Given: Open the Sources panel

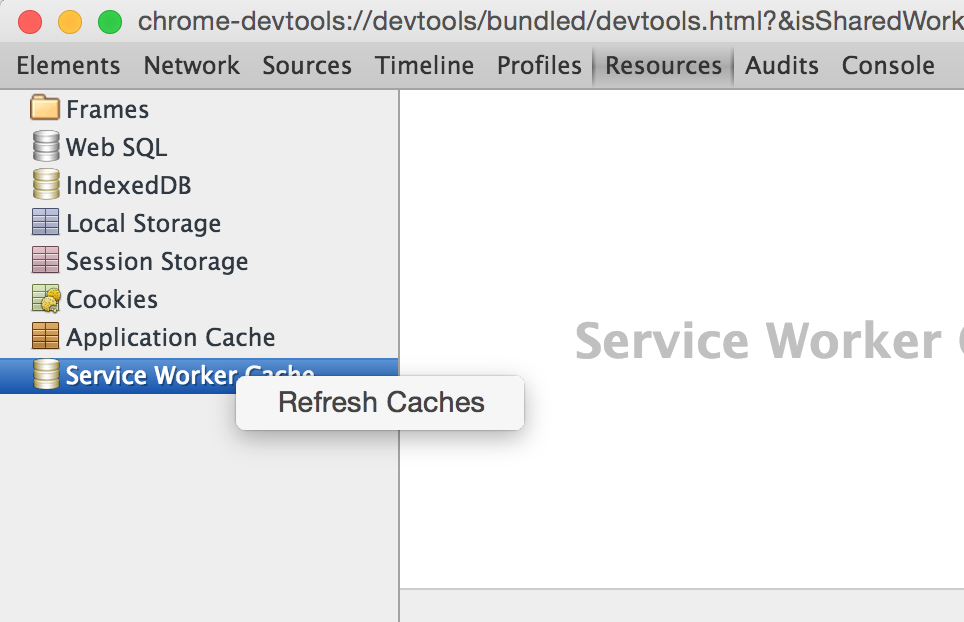Looking at the screenshot, I should [x=306, y=65].
